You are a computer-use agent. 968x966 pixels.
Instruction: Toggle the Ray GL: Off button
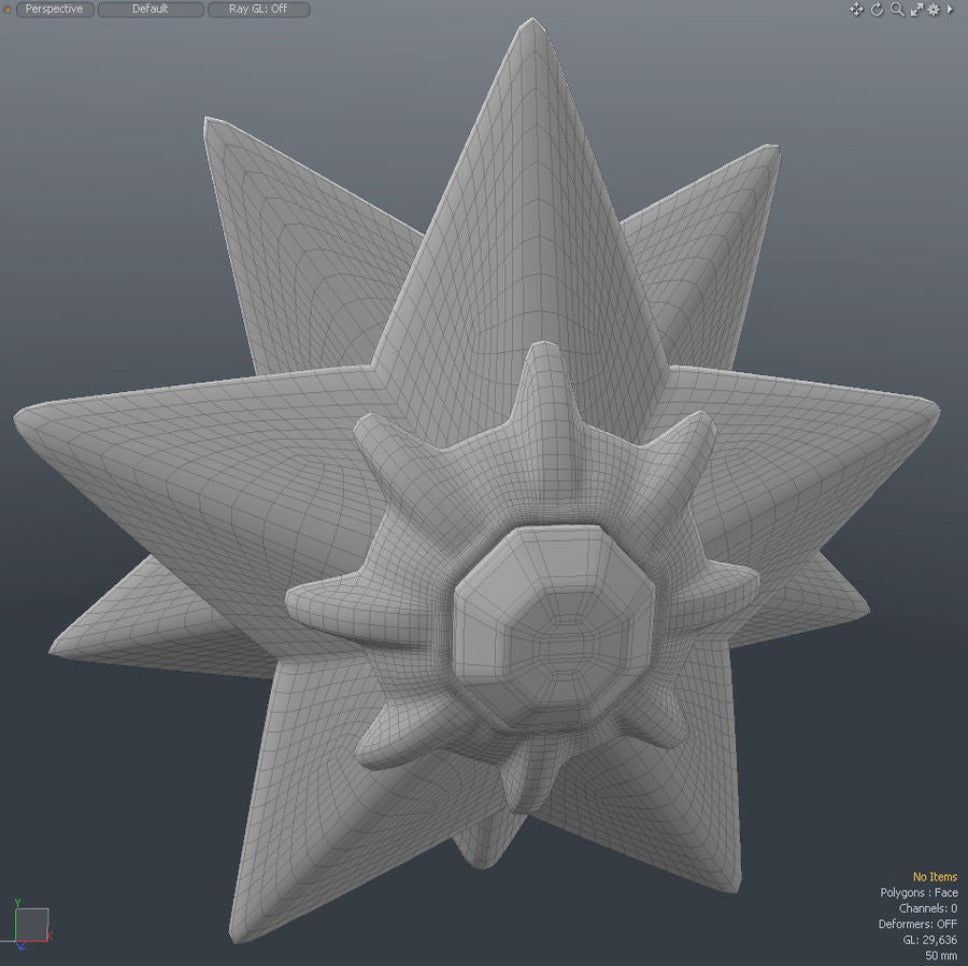coord(258,9)
